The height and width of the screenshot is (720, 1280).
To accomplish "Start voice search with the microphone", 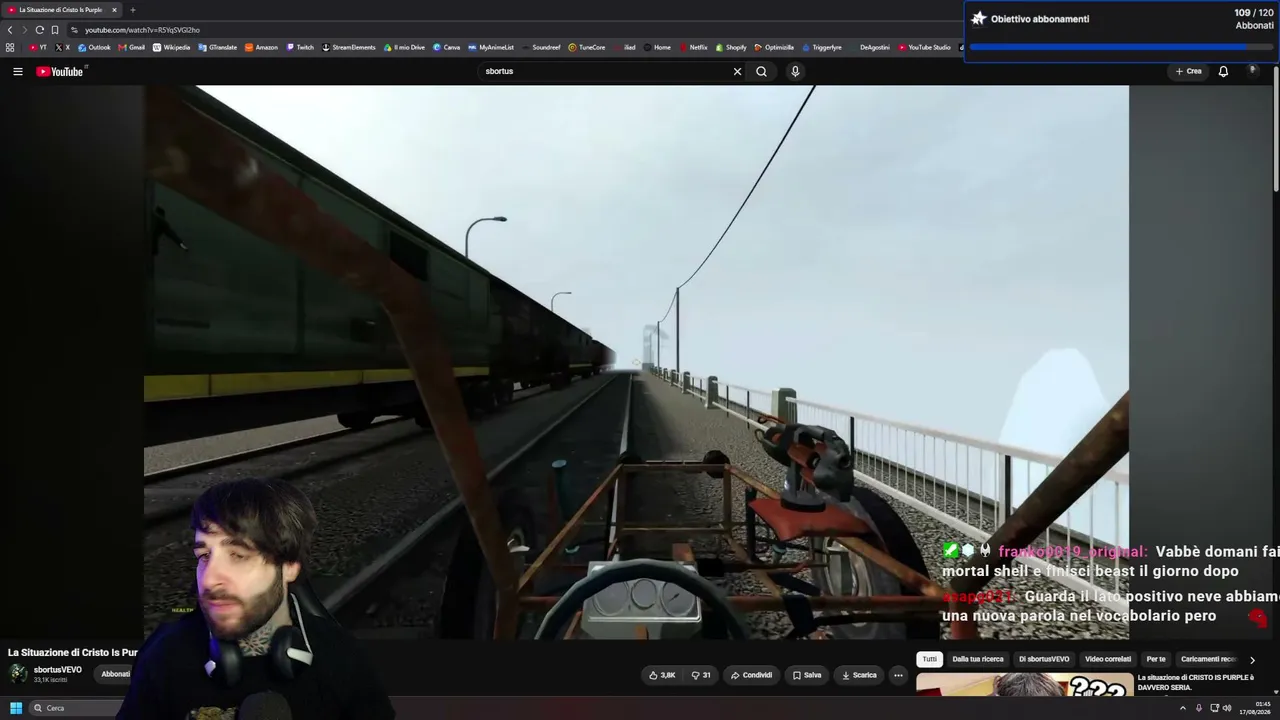I will pyautogui.click(x=795, y=71).
